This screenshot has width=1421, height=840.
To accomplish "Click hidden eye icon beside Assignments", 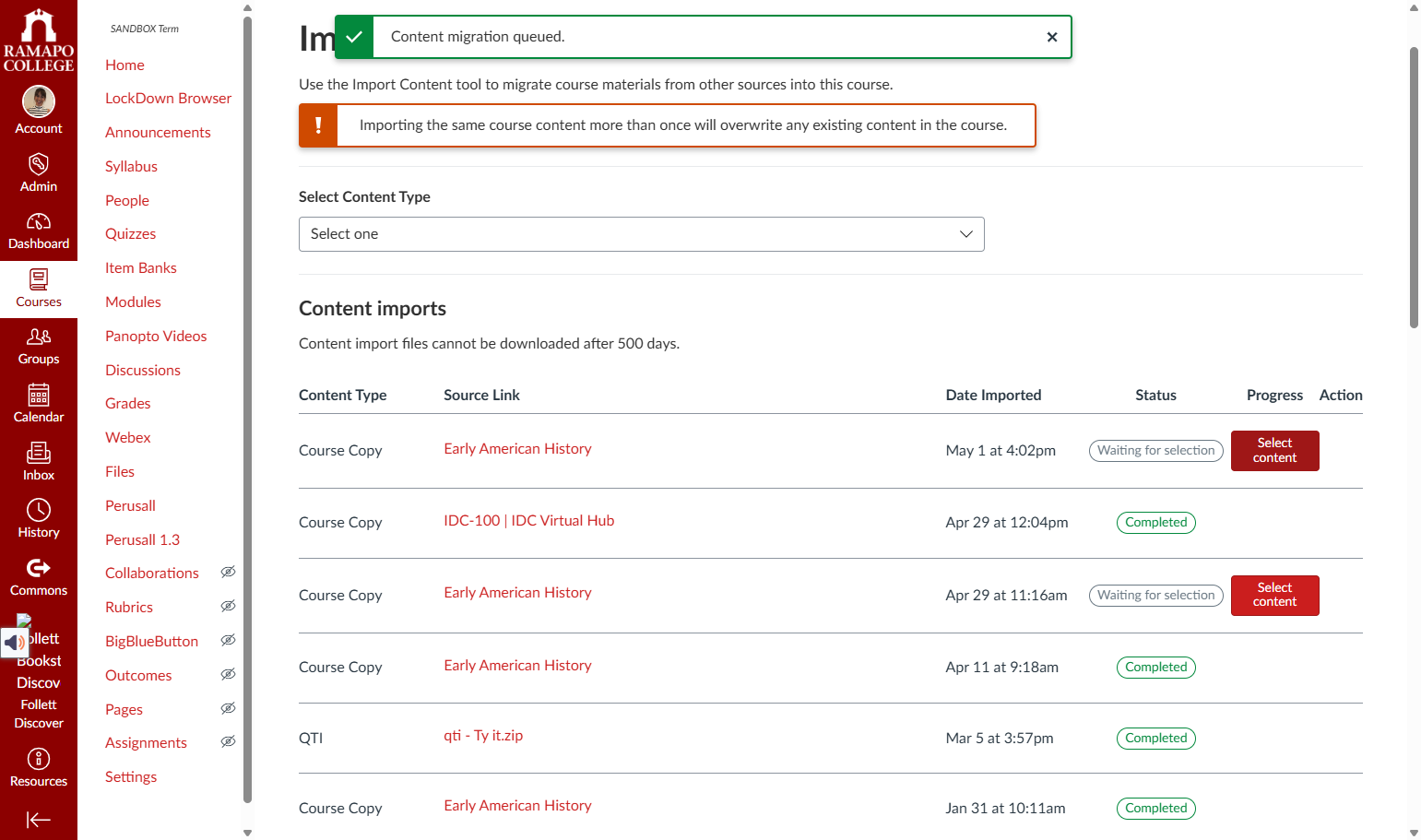I will click(x=228, y=742).
